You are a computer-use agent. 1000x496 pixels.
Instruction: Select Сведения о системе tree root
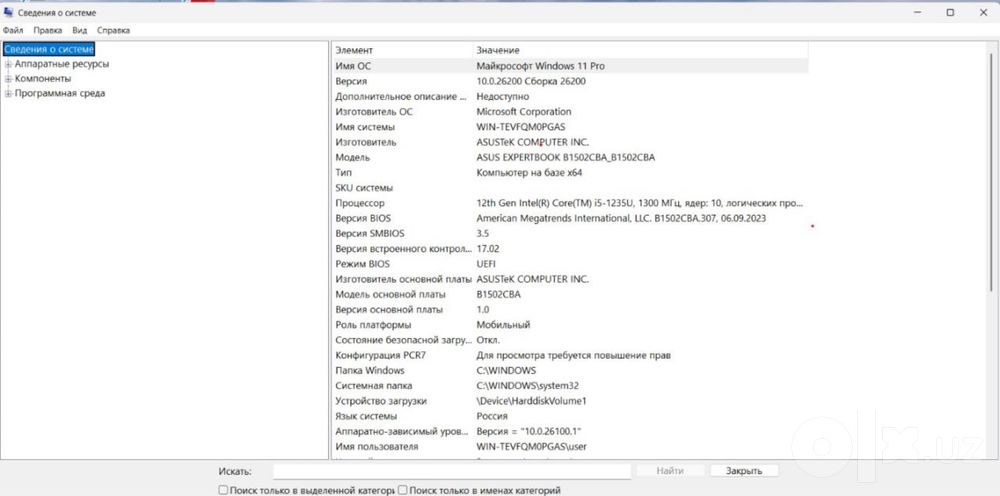[x=49, y=49]
